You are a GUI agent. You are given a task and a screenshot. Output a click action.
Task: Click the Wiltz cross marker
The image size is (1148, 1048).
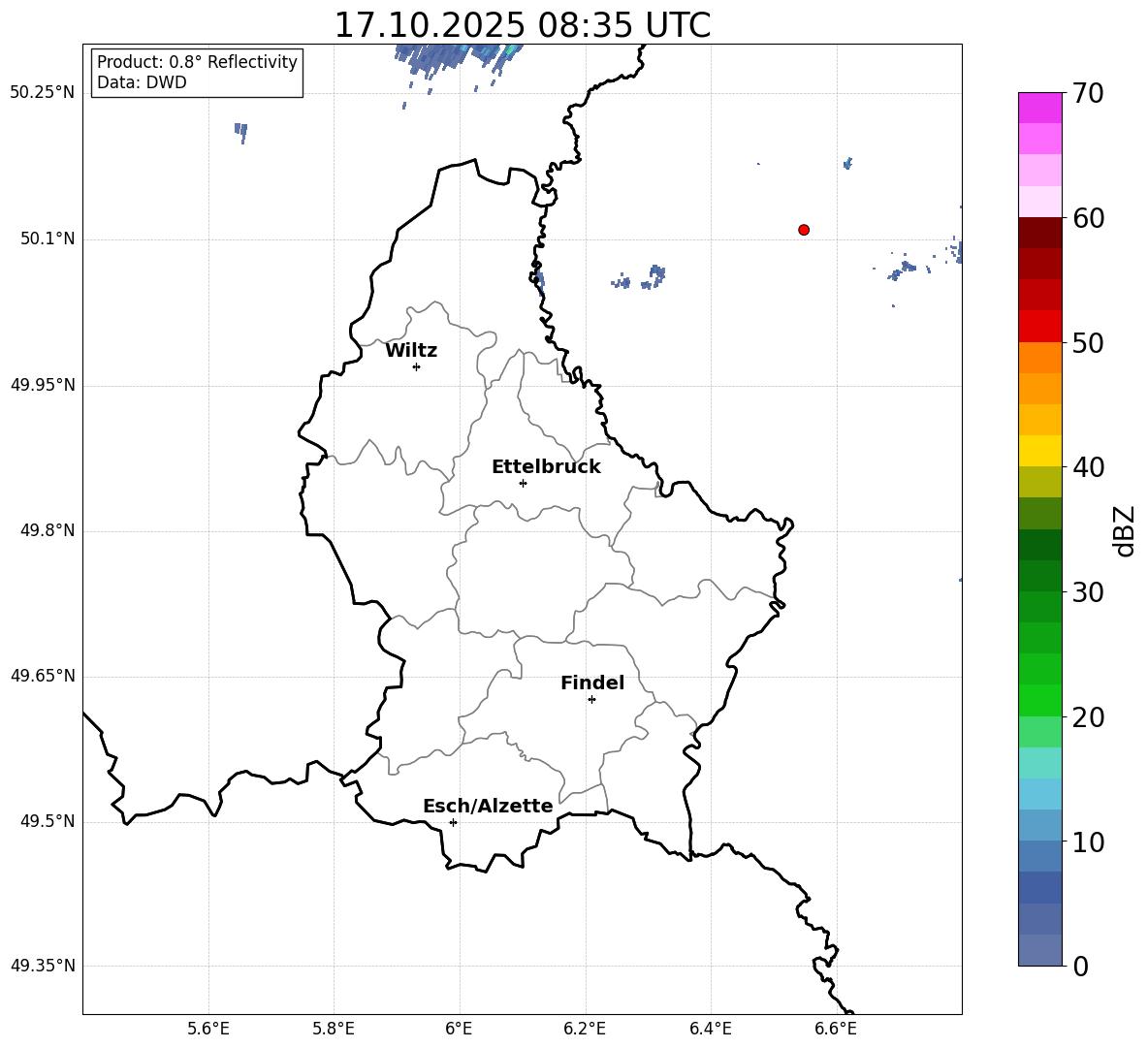coord(417,366)
